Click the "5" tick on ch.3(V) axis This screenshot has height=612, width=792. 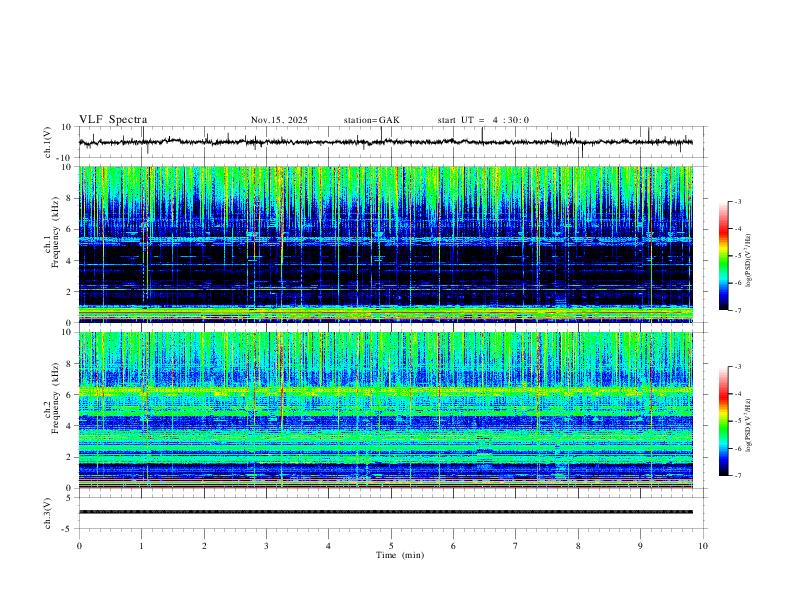(x=69, y=497)
